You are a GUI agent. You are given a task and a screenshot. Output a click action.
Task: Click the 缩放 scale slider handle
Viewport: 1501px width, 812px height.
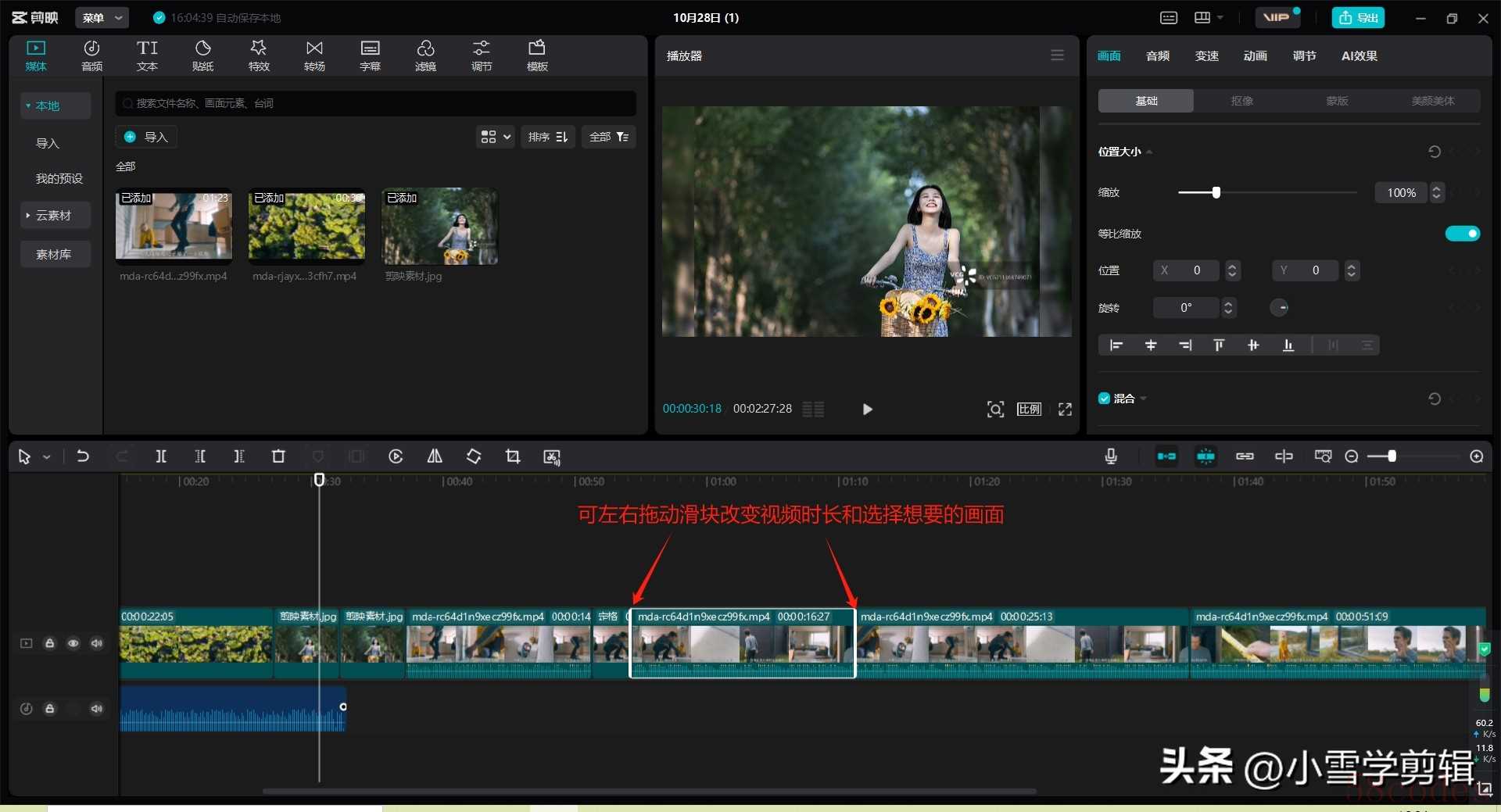1216,192
